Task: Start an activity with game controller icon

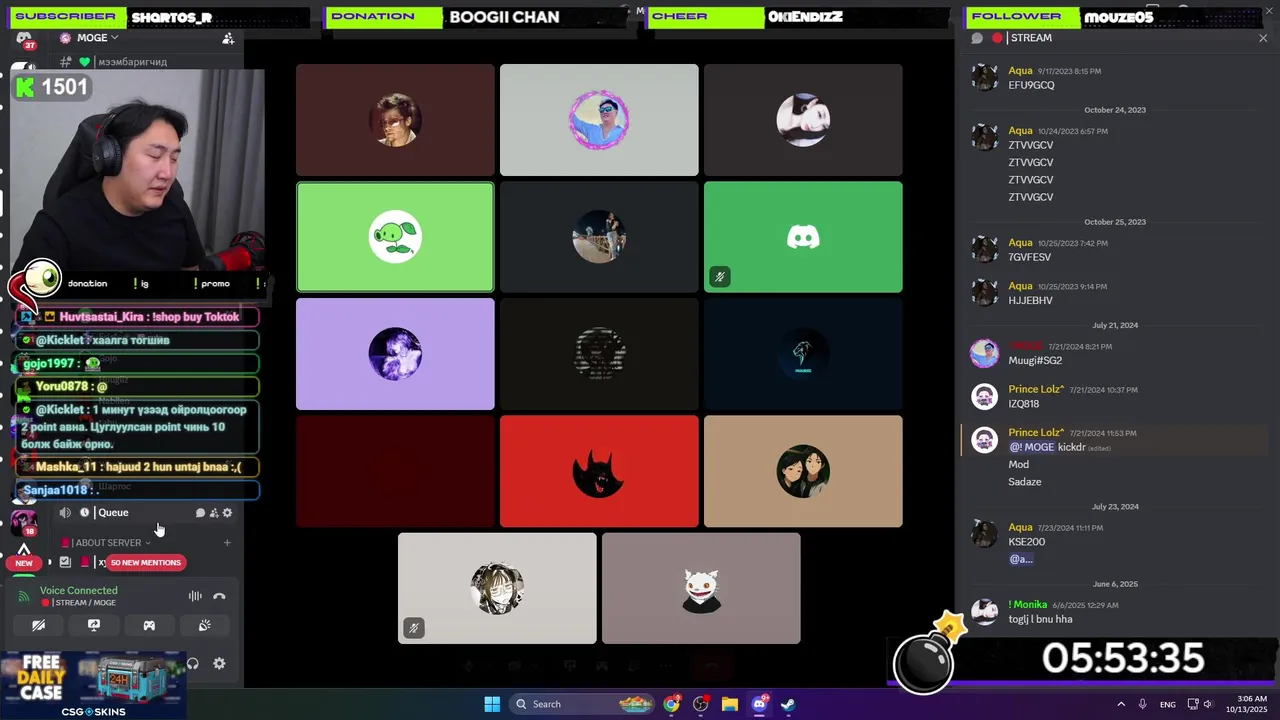Action: tap(149, 626)
